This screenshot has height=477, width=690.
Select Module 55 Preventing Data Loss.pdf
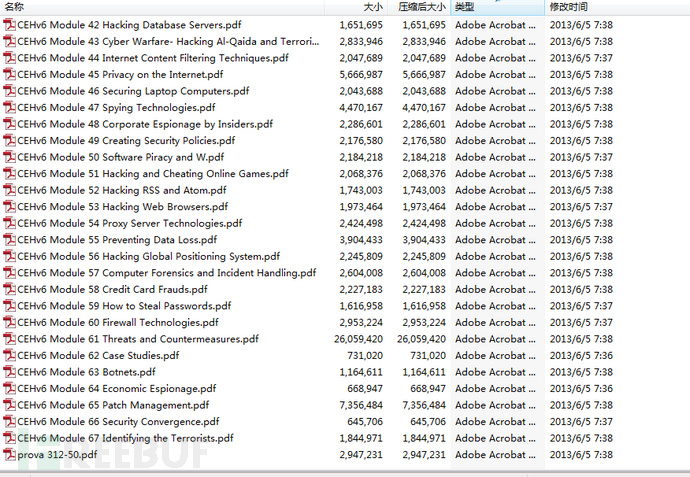pyautogui.click(x=117, y=240)
